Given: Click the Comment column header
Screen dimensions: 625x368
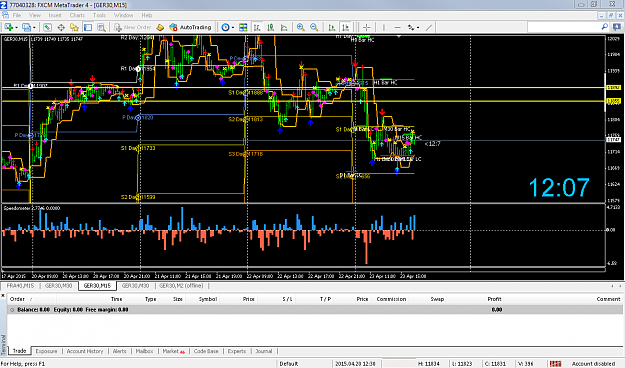Looking at the screenshot, I should pyautogui.click(x=608, y=299).
